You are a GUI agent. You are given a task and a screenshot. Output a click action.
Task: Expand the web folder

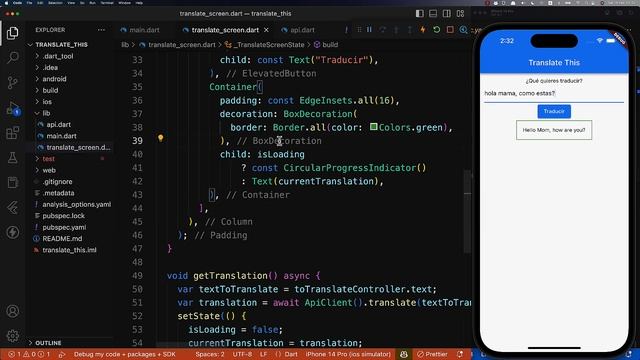[x=49, y=170]
